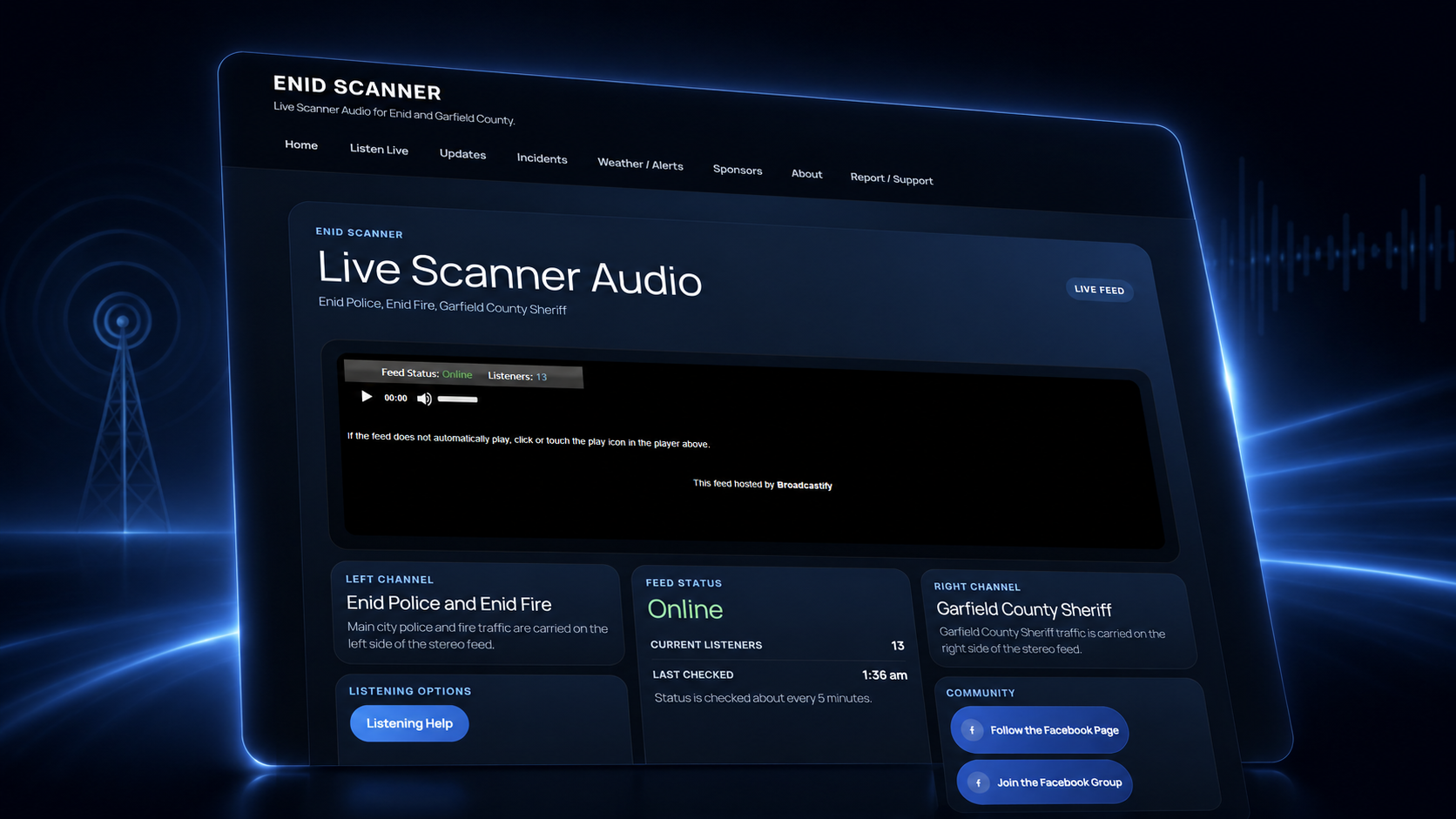Click the Garfield County Sheriff channel heading
Image resolution: width=1456 pixels, height=819 pixels.
coord(1023,609)
